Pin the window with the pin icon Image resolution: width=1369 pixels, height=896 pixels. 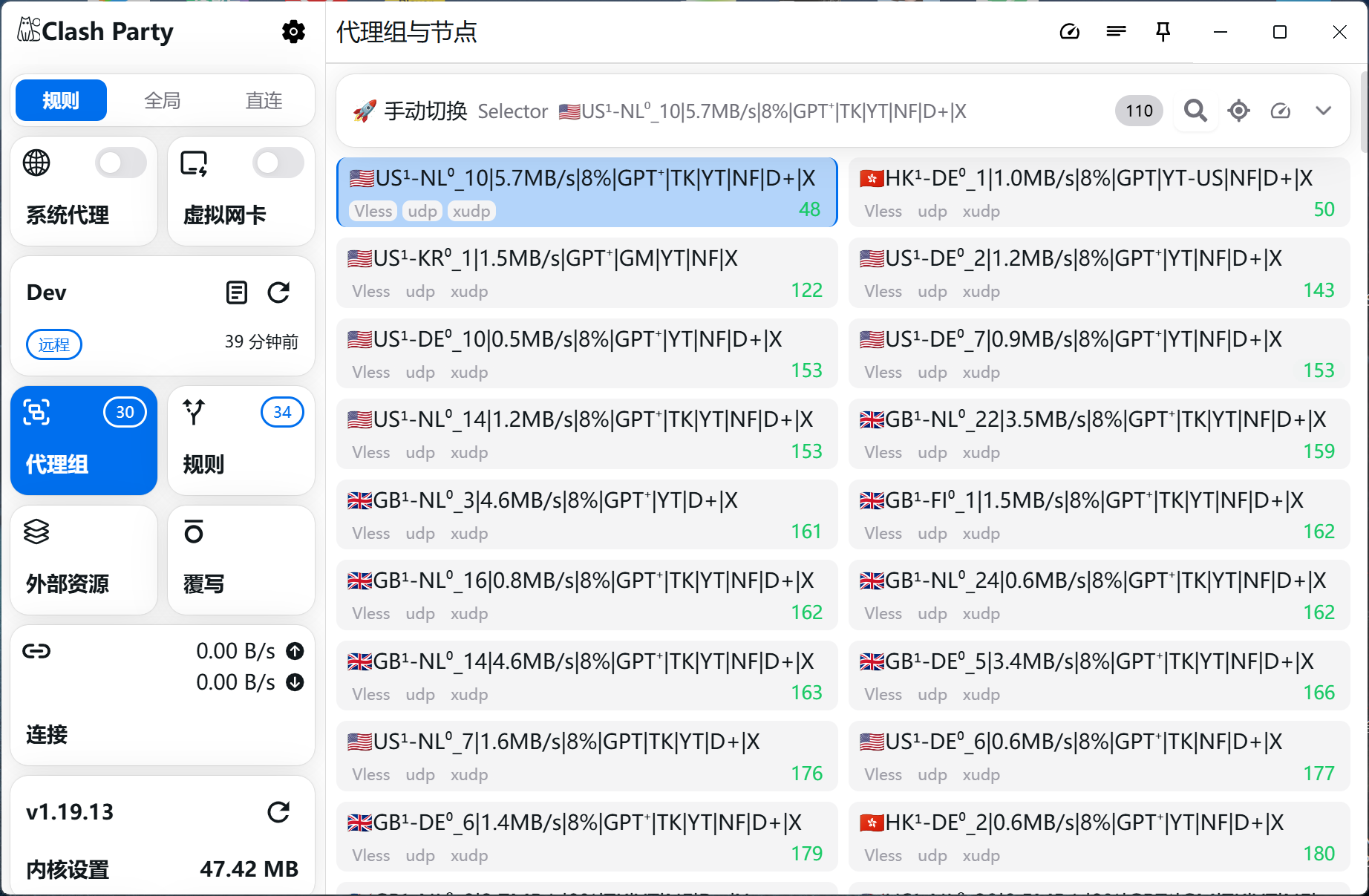pos(1163,31)
